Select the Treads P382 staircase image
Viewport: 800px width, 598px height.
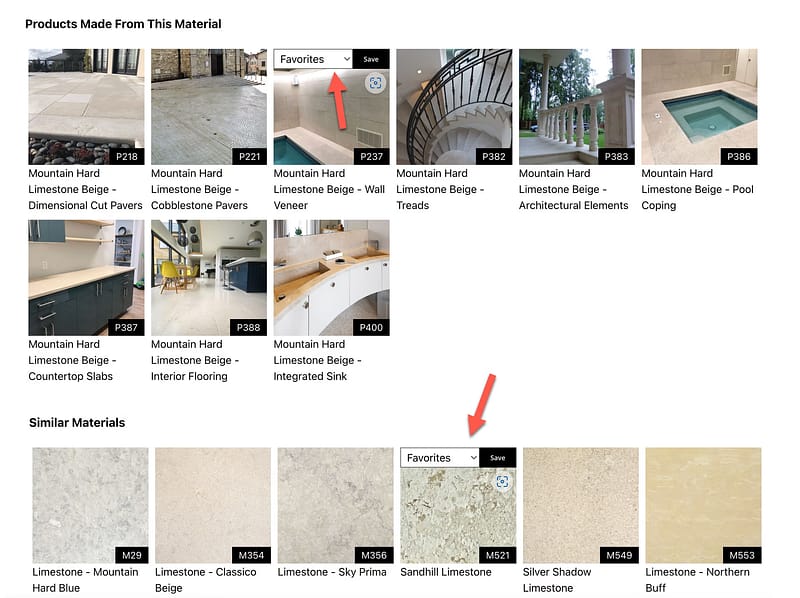pyautogui.click(x=454, y=107)
